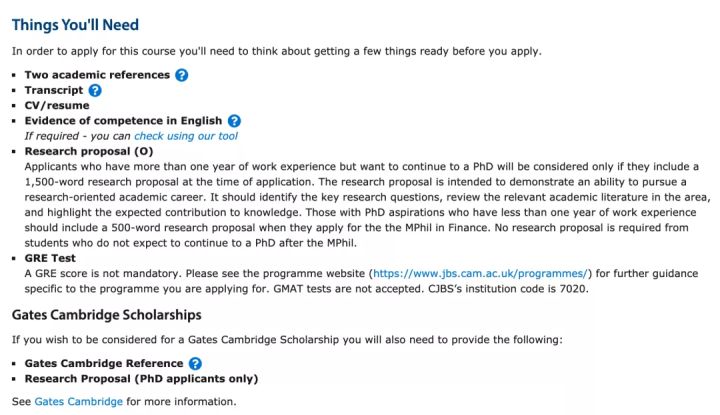Image resolution: width=720 pixels, height=415 pixels.
Task: Select 'Research Proposal (PhD applicants only)' item
Action: tap(141, 379)
